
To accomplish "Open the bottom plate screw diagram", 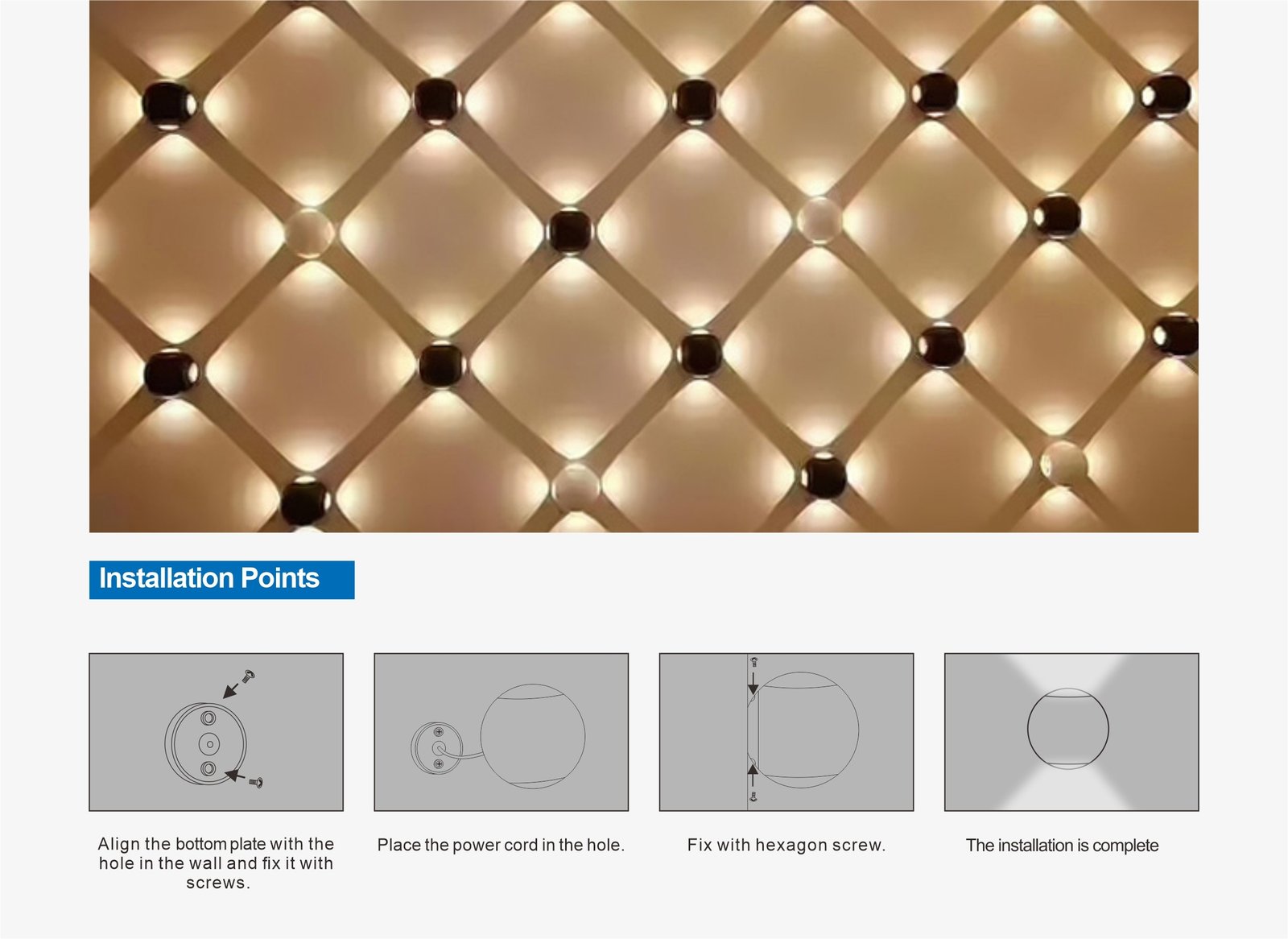I will pos(216,732).
